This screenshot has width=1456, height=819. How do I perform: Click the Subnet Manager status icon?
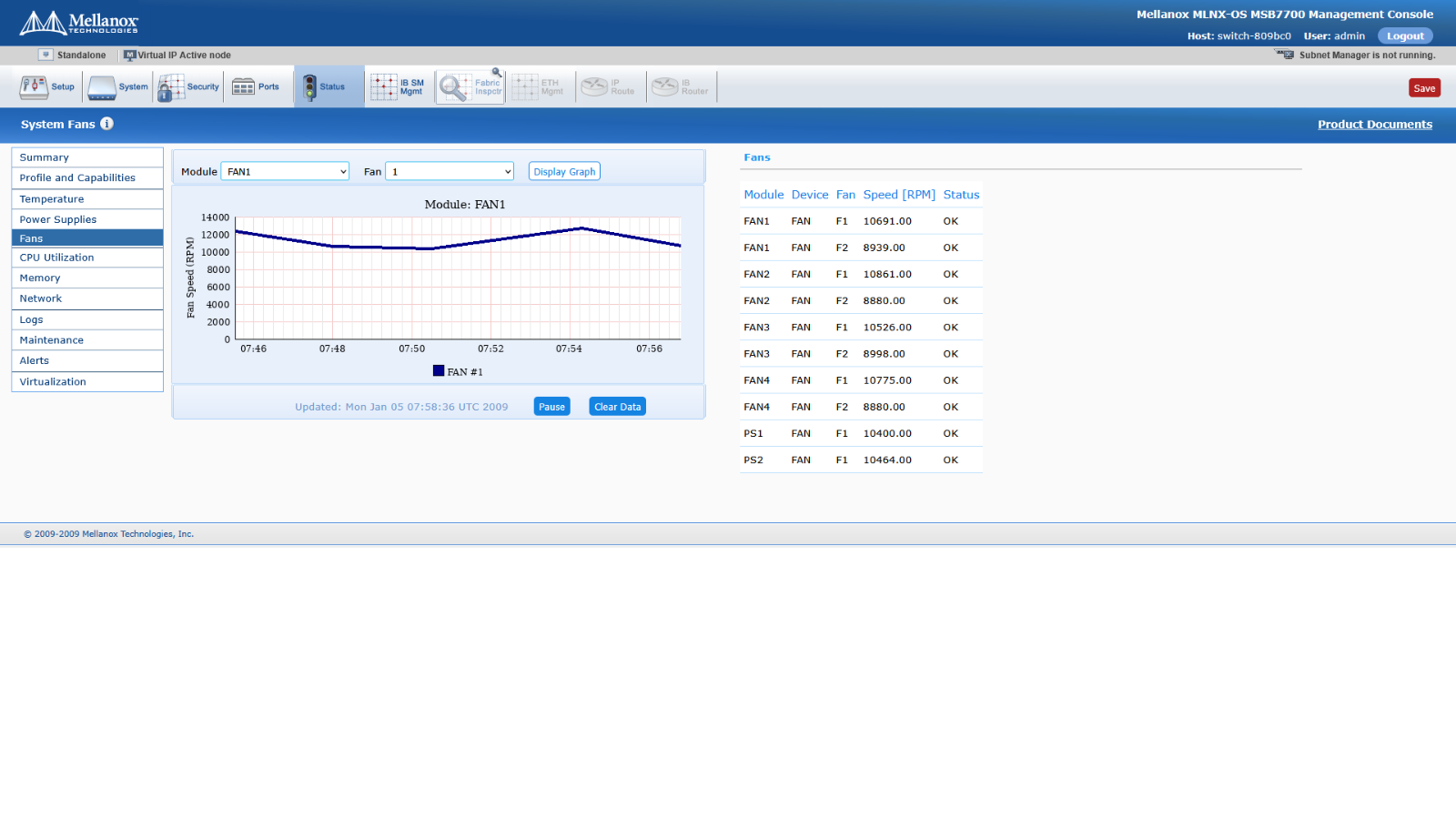tap(1285, 55)
